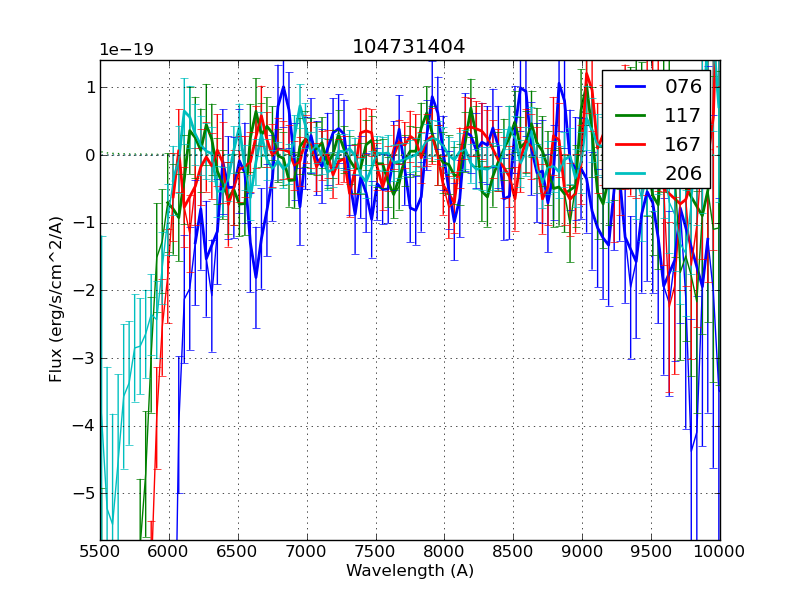Click the −5 tick on the y-axis
The image size is (800, 600).
click(x=84, y=494)
